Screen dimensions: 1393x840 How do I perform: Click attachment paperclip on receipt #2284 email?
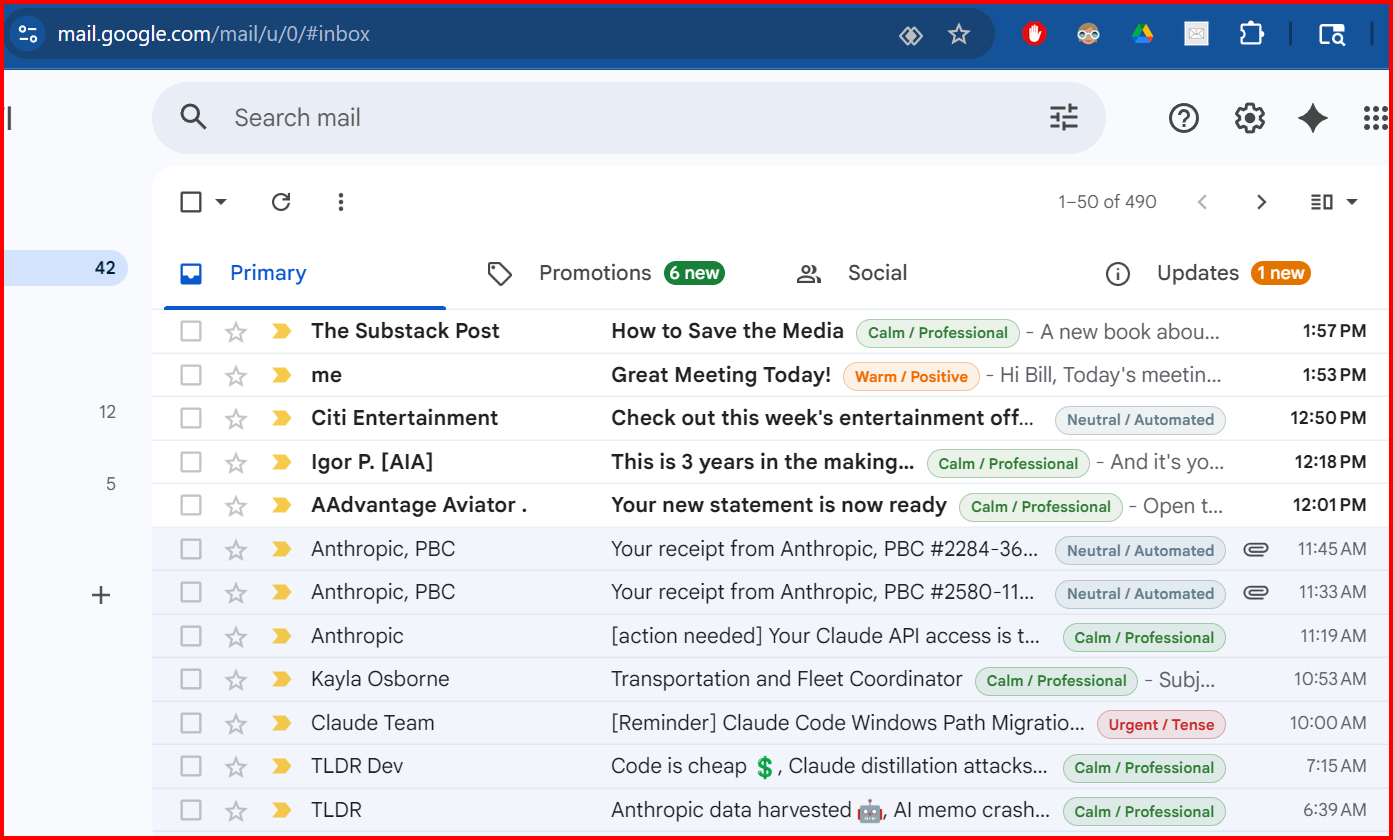(1256, 549)
